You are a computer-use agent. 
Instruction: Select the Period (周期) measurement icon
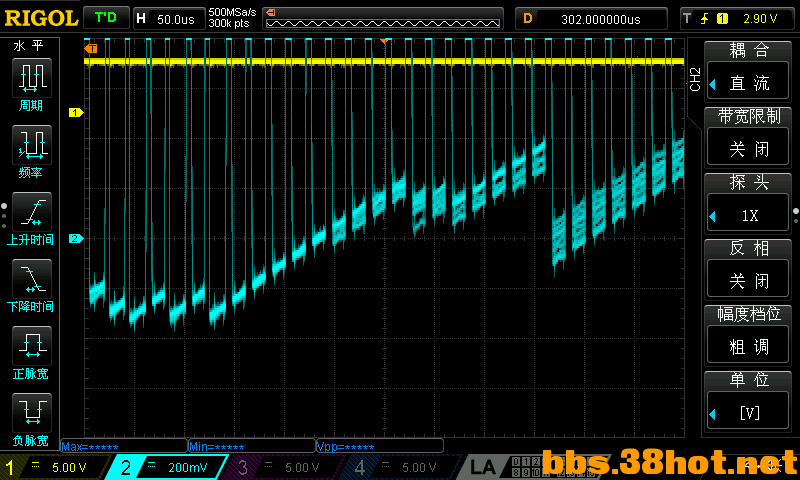[32, 78]
